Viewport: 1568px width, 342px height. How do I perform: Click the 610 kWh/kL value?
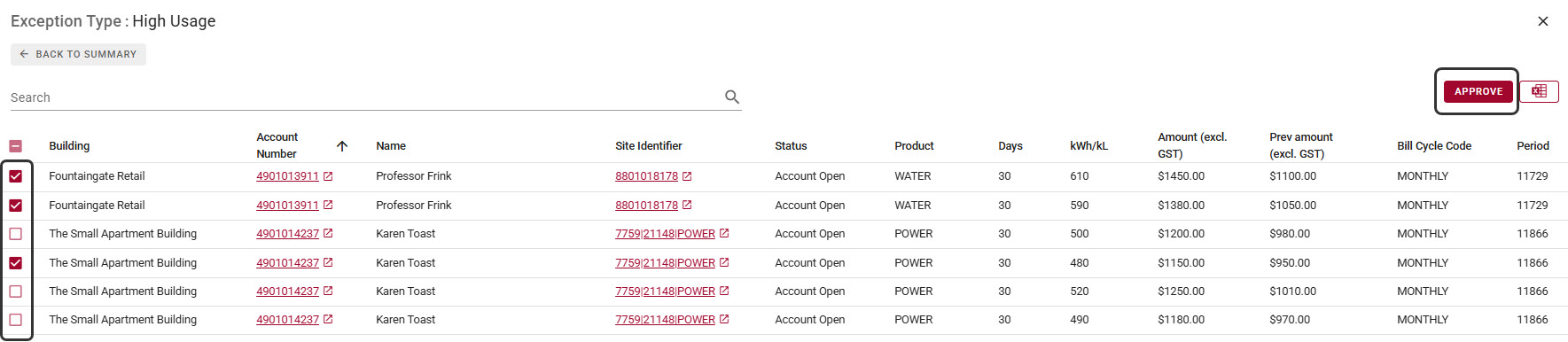(x=1080, y=176)
